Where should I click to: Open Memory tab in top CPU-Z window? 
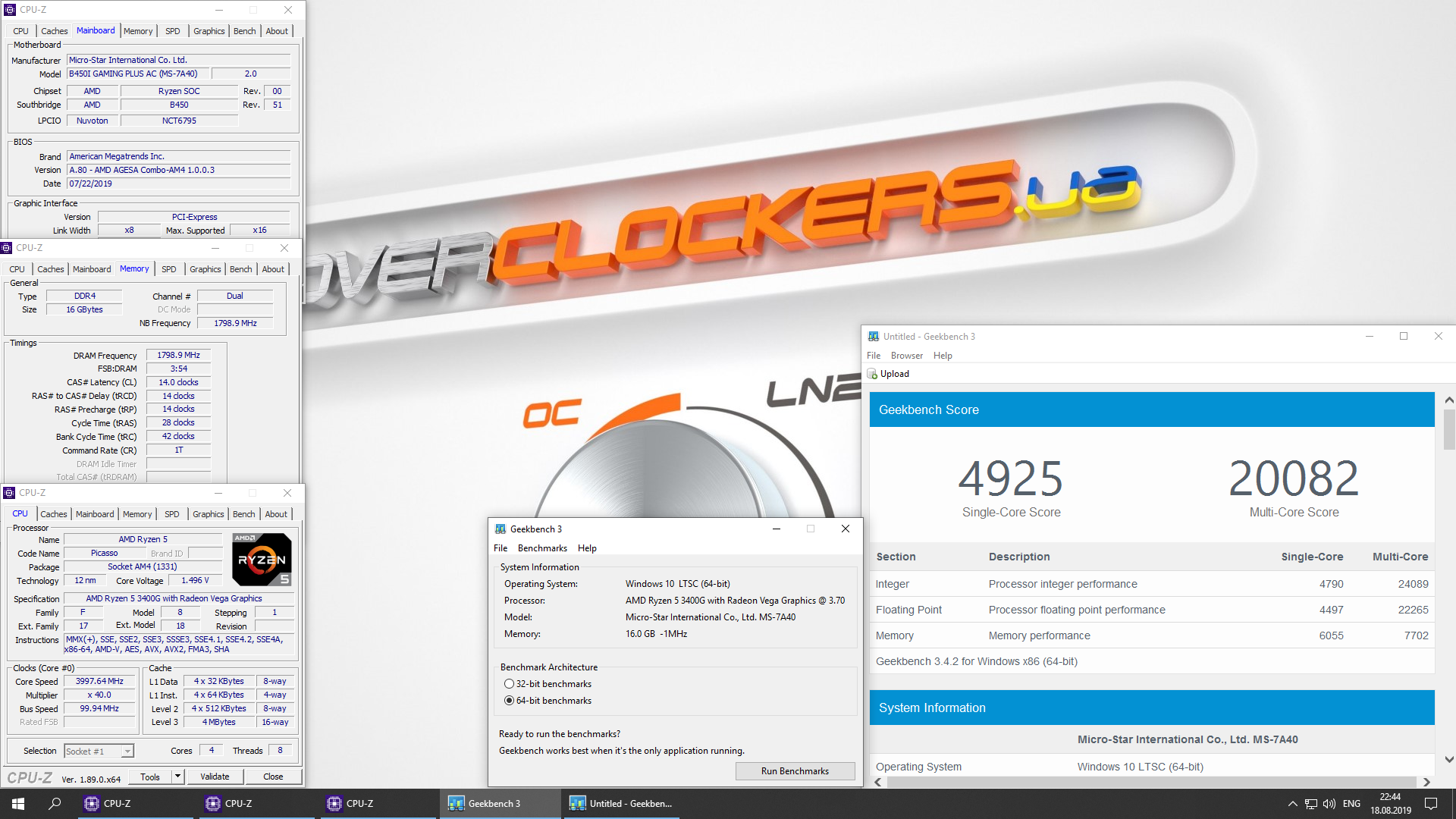[138, 31]
